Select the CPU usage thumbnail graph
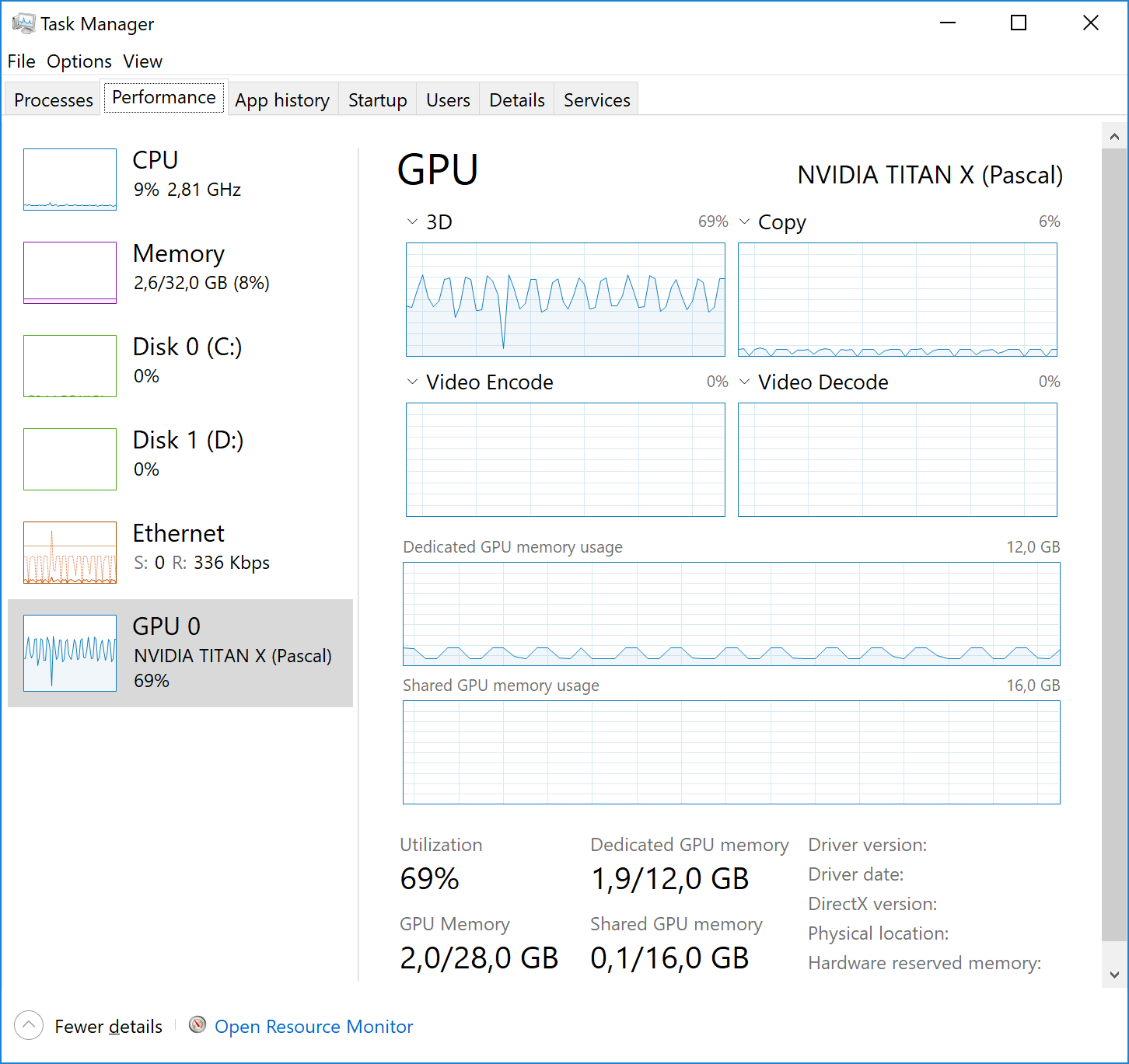This screenshot has width=1129, height=1064. 70,180
